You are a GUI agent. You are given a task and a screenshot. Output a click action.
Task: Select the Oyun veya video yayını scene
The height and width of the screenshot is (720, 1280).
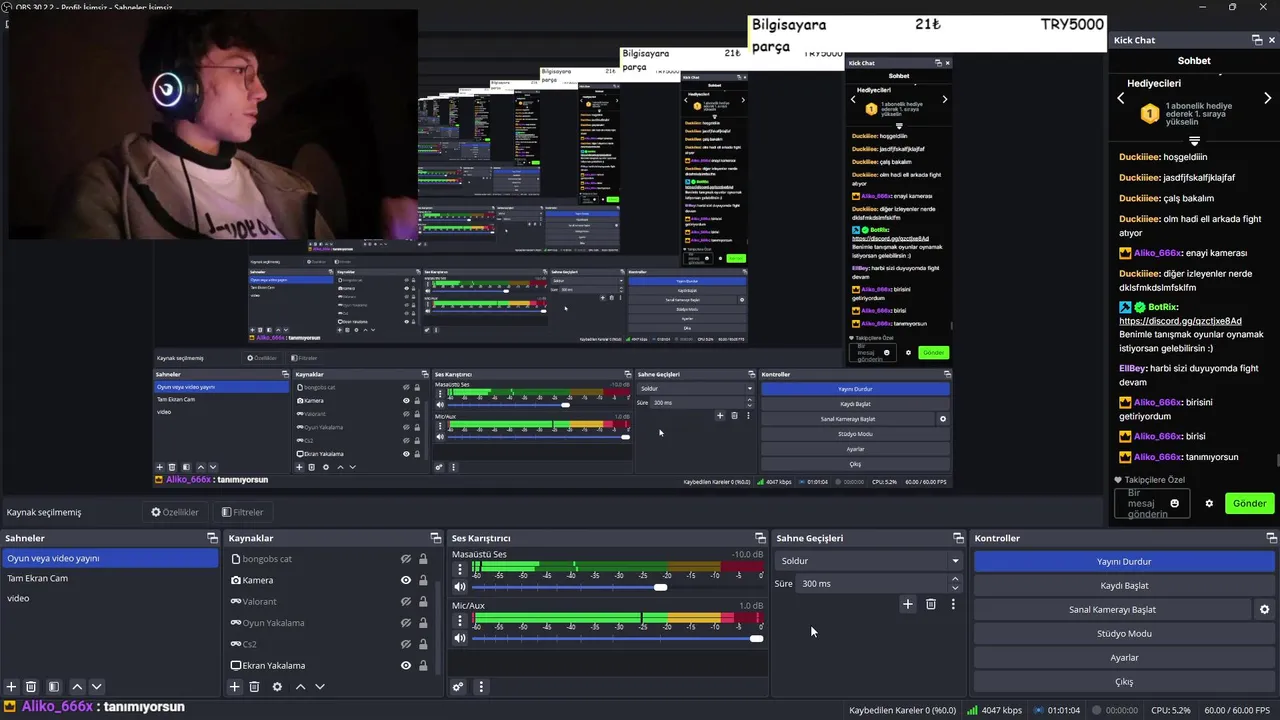(x=110, y=558)
